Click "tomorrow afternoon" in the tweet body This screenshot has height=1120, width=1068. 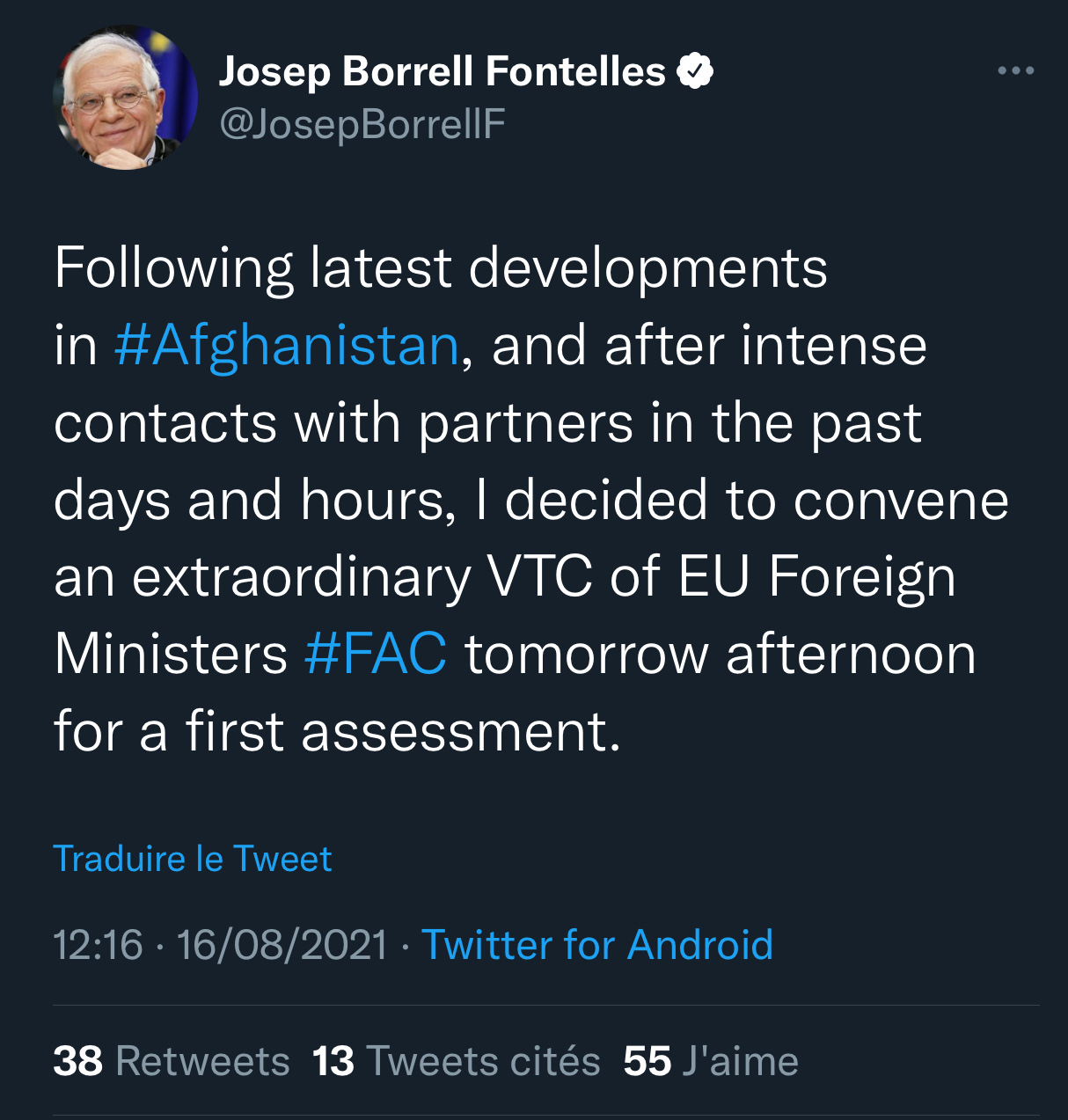click(720, 655)
